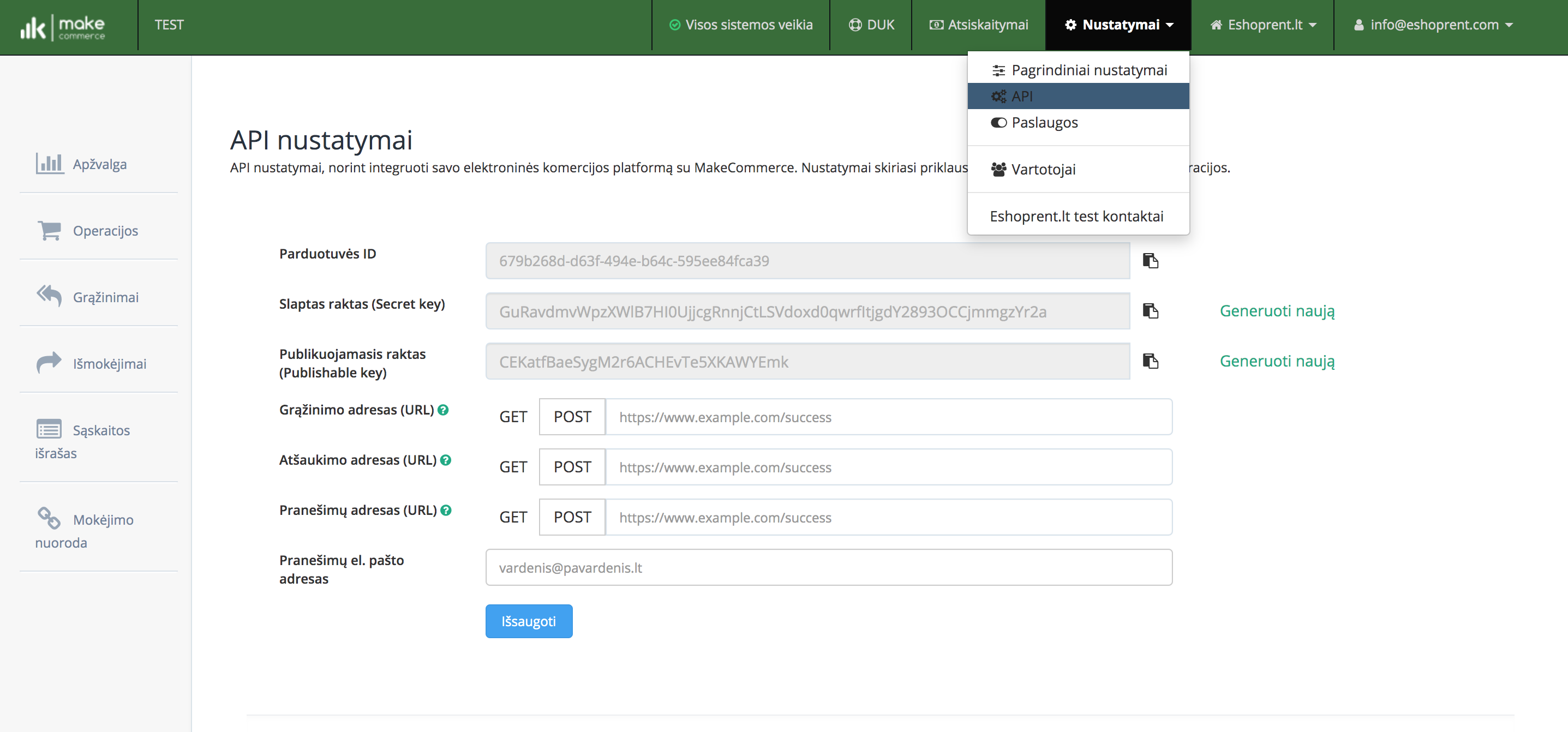Open the Mokėjimo nuoroda chain icon

coord(49,518)
